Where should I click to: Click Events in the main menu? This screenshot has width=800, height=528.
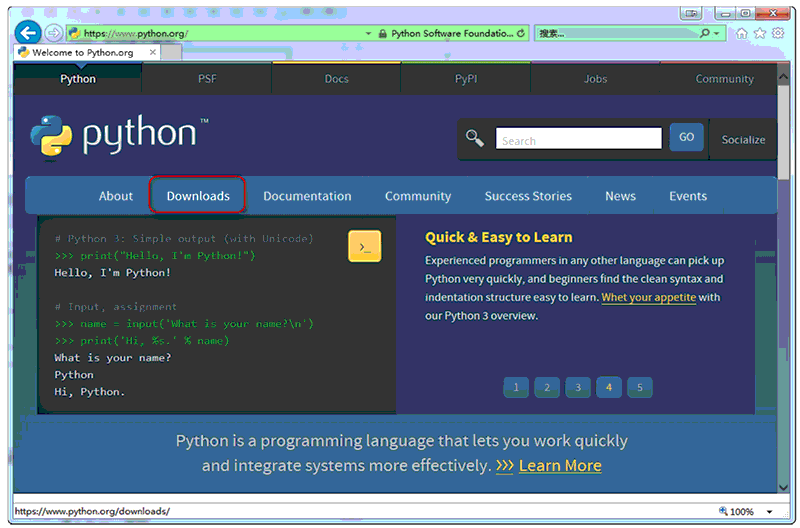click(x=688, y=196)
